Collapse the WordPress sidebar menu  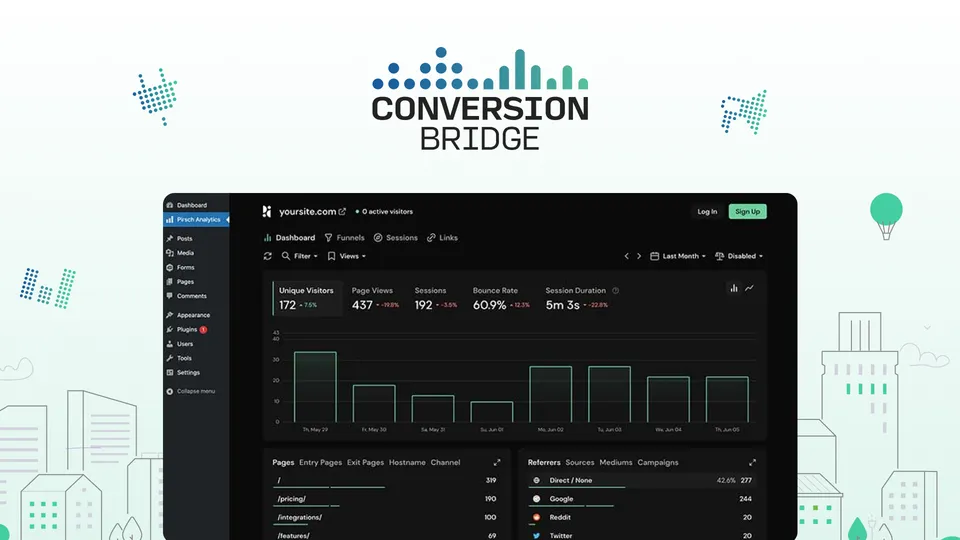pyautogui.click(x=196, y=391)
